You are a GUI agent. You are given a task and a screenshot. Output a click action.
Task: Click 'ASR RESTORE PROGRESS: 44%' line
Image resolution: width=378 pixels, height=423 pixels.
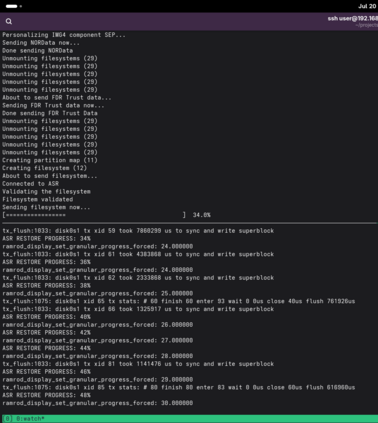tap(46, 348)
